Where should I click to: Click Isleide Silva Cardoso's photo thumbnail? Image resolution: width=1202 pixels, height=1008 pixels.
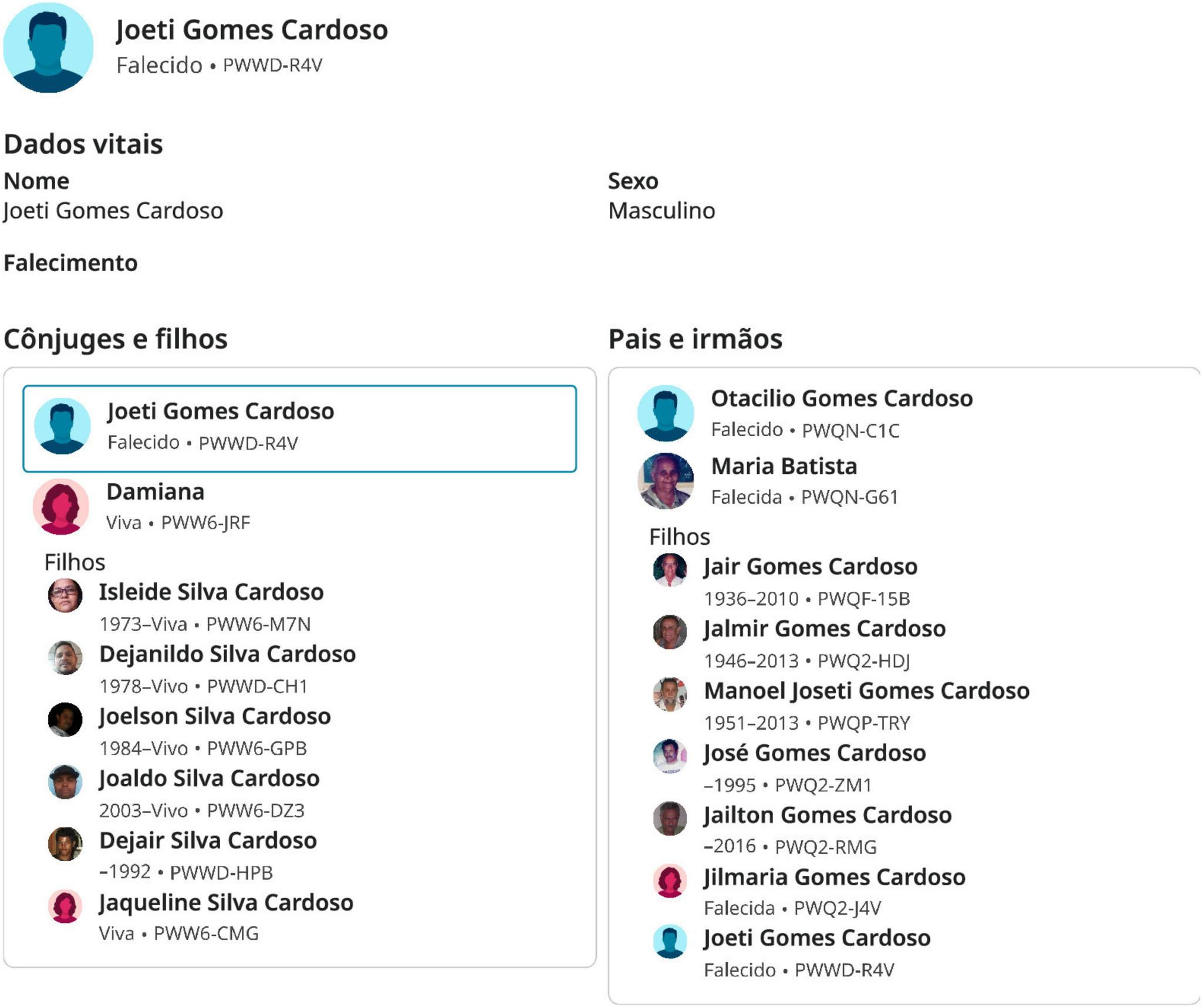pos(65,595)
